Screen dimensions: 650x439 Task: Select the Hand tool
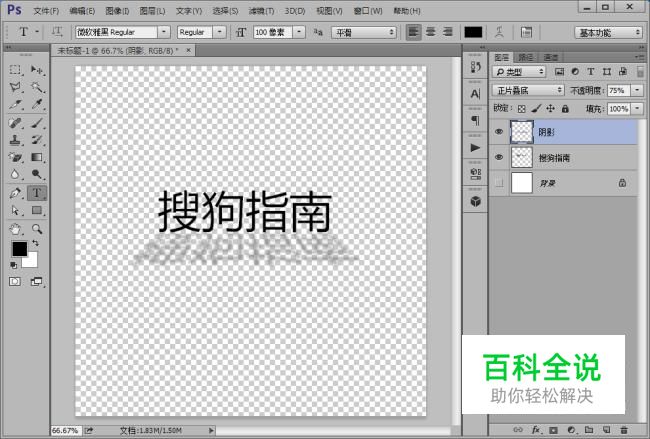[15, 229]
